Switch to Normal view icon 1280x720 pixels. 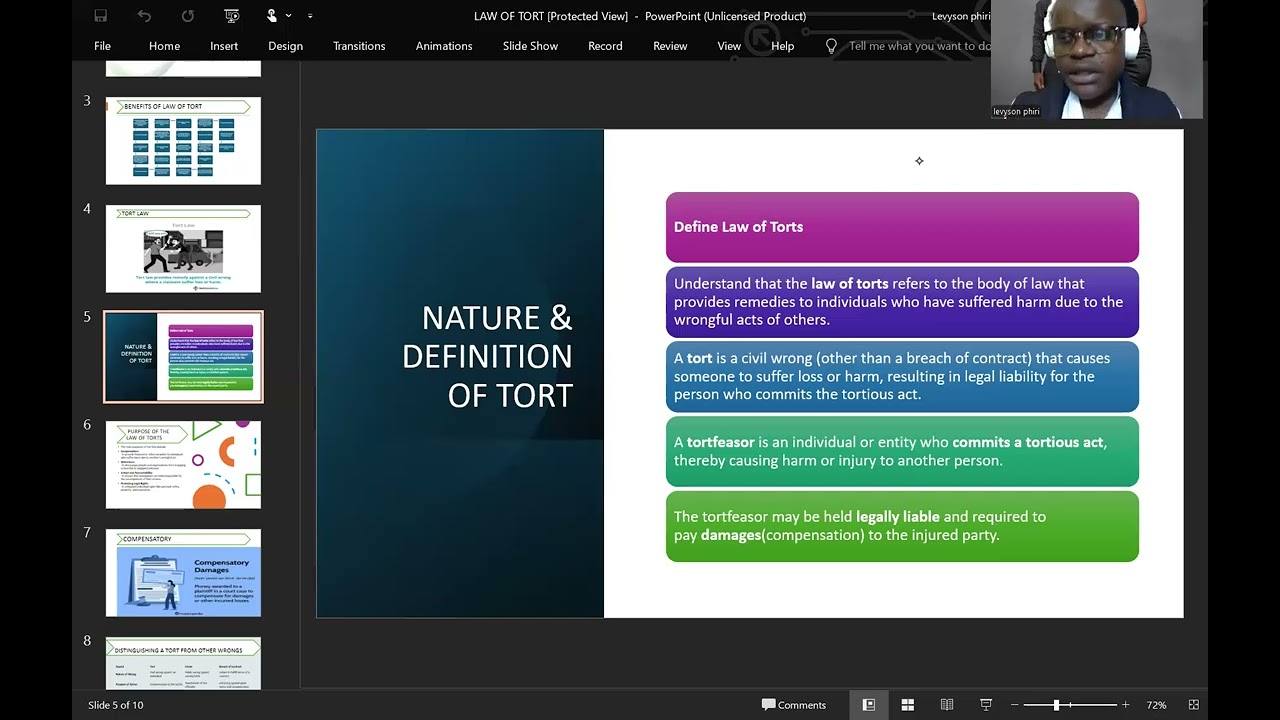point(869,705)
